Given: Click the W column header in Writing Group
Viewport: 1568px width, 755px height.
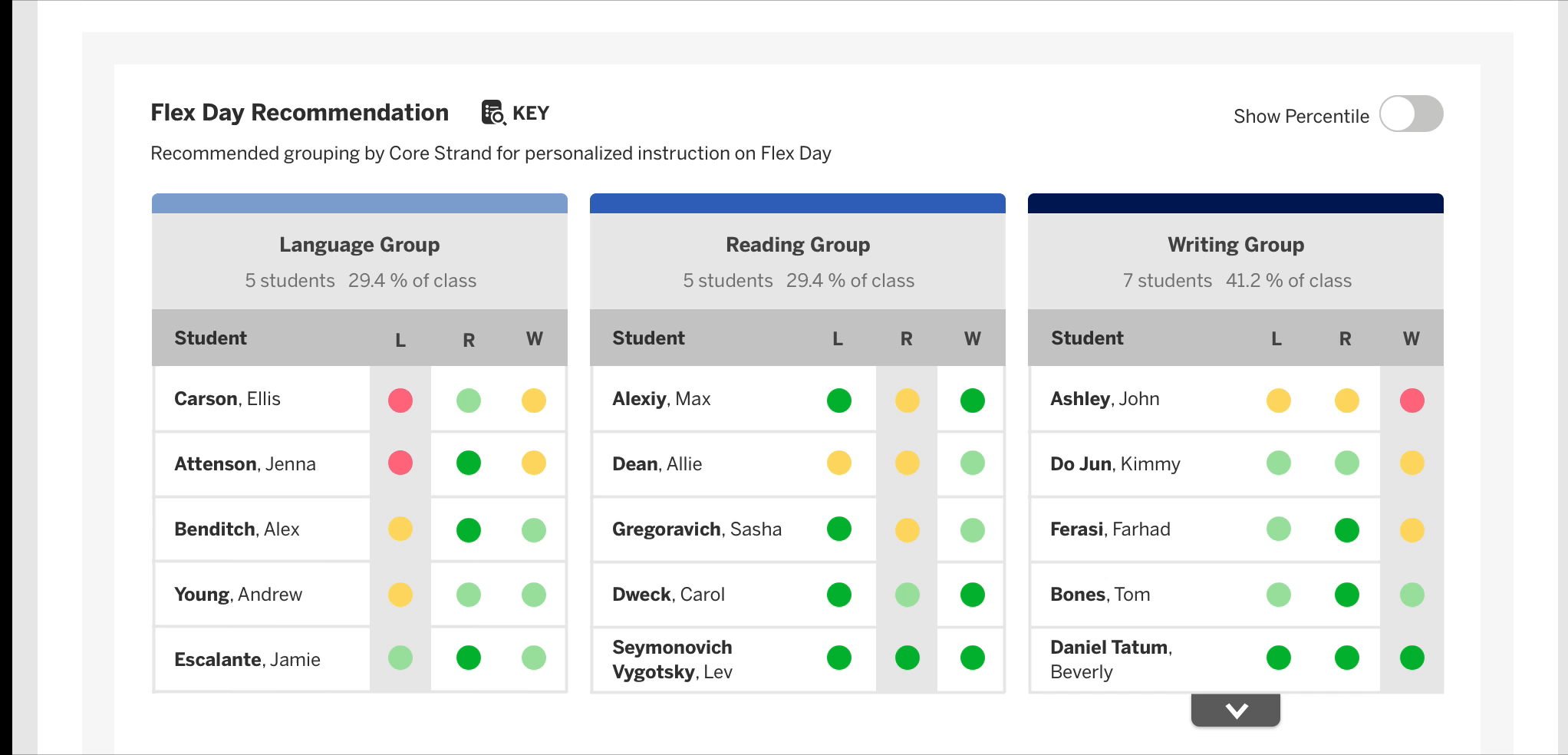Looking at the screenshot, I should click(x=1411, y=338).
